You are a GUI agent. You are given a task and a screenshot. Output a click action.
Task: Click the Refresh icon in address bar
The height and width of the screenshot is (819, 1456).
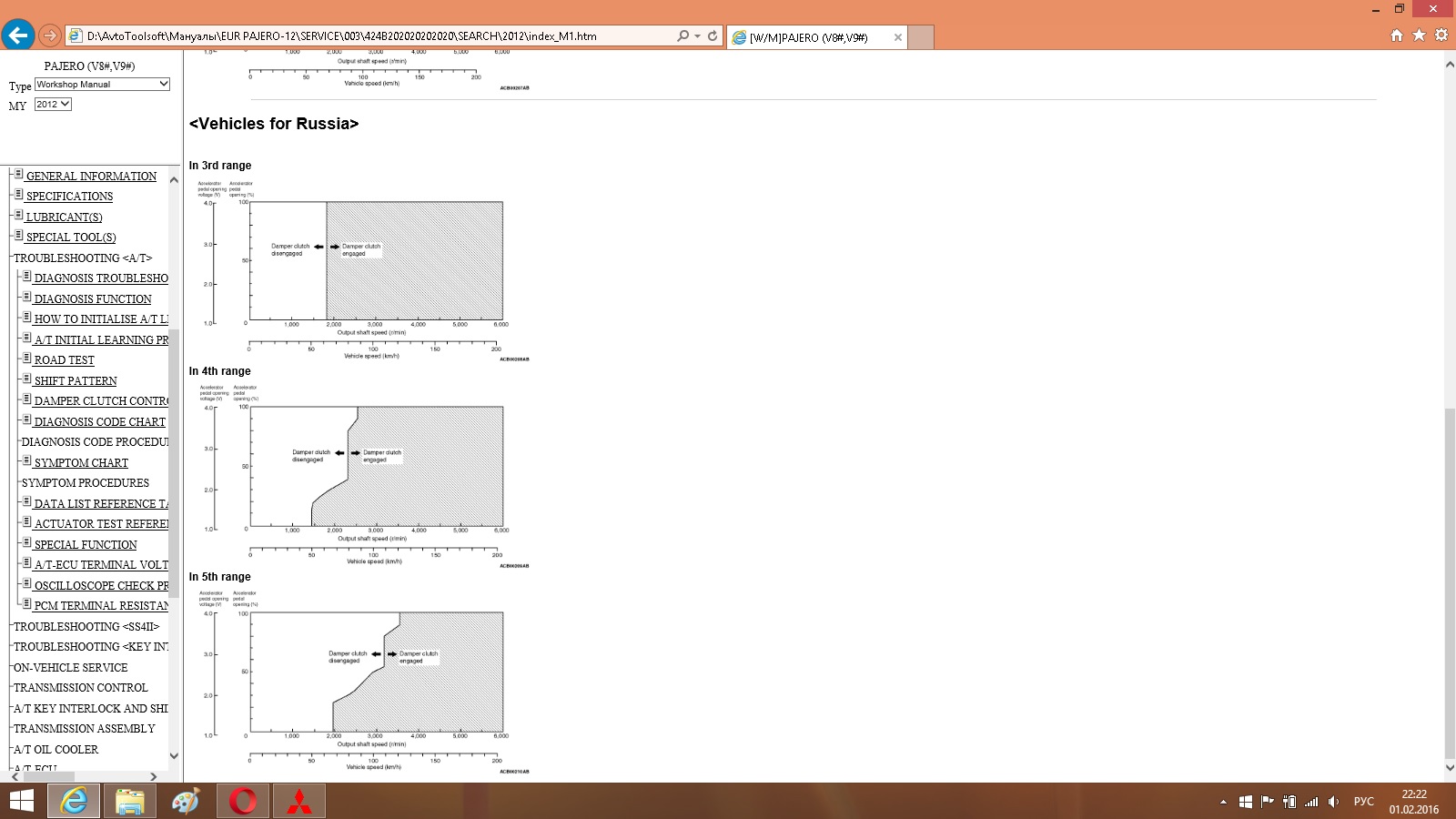[713, 36]
